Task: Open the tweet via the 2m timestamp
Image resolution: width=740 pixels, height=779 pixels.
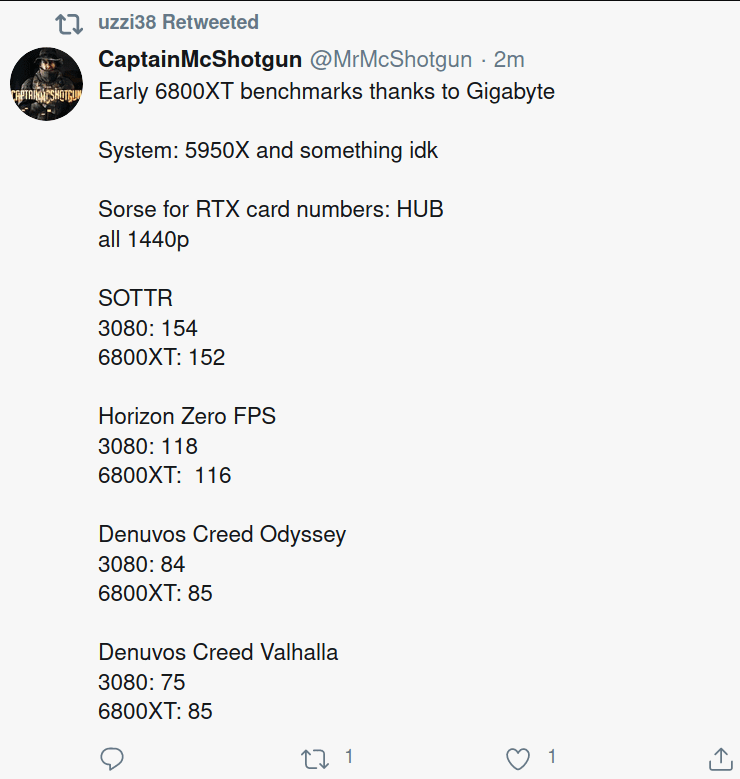Action: click(x=509, y=60)
